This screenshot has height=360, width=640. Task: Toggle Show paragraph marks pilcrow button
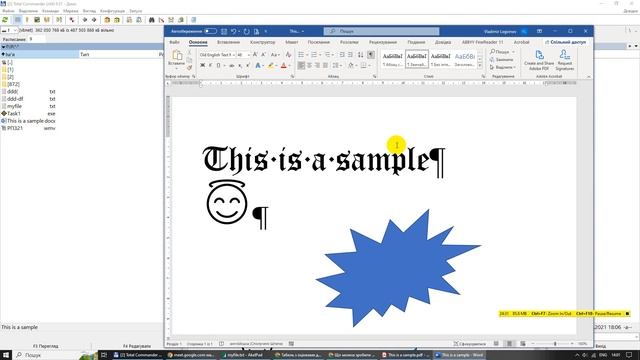(x=371, y=55)
